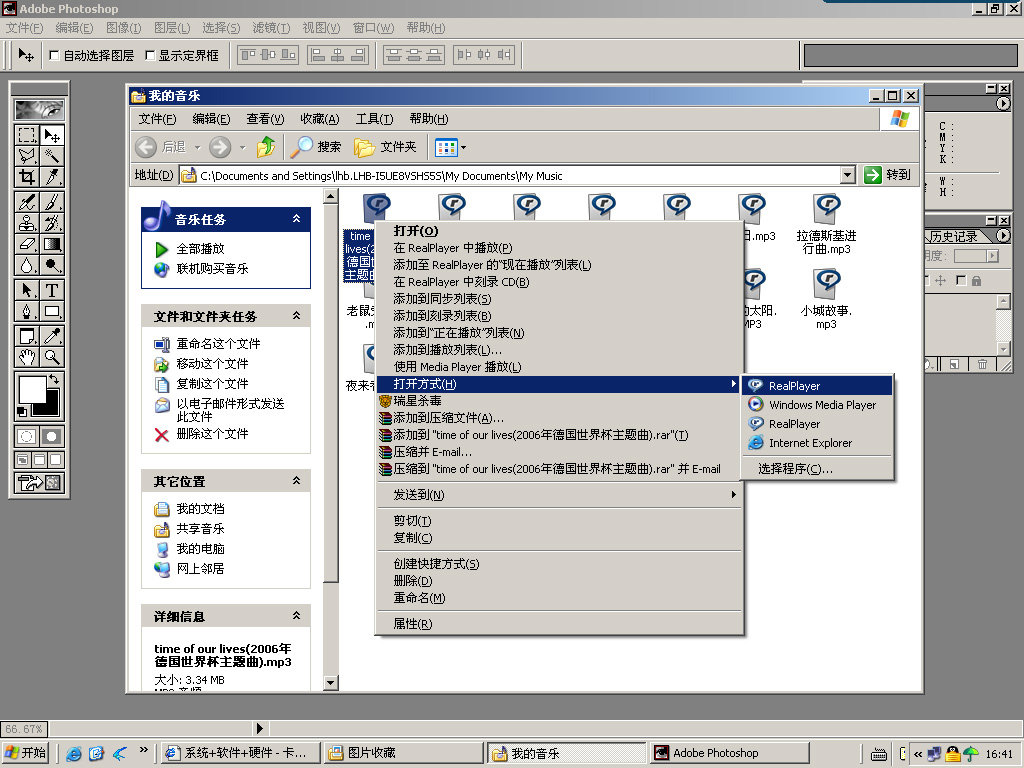Select the Path Component Selection tool

(27, 290)
